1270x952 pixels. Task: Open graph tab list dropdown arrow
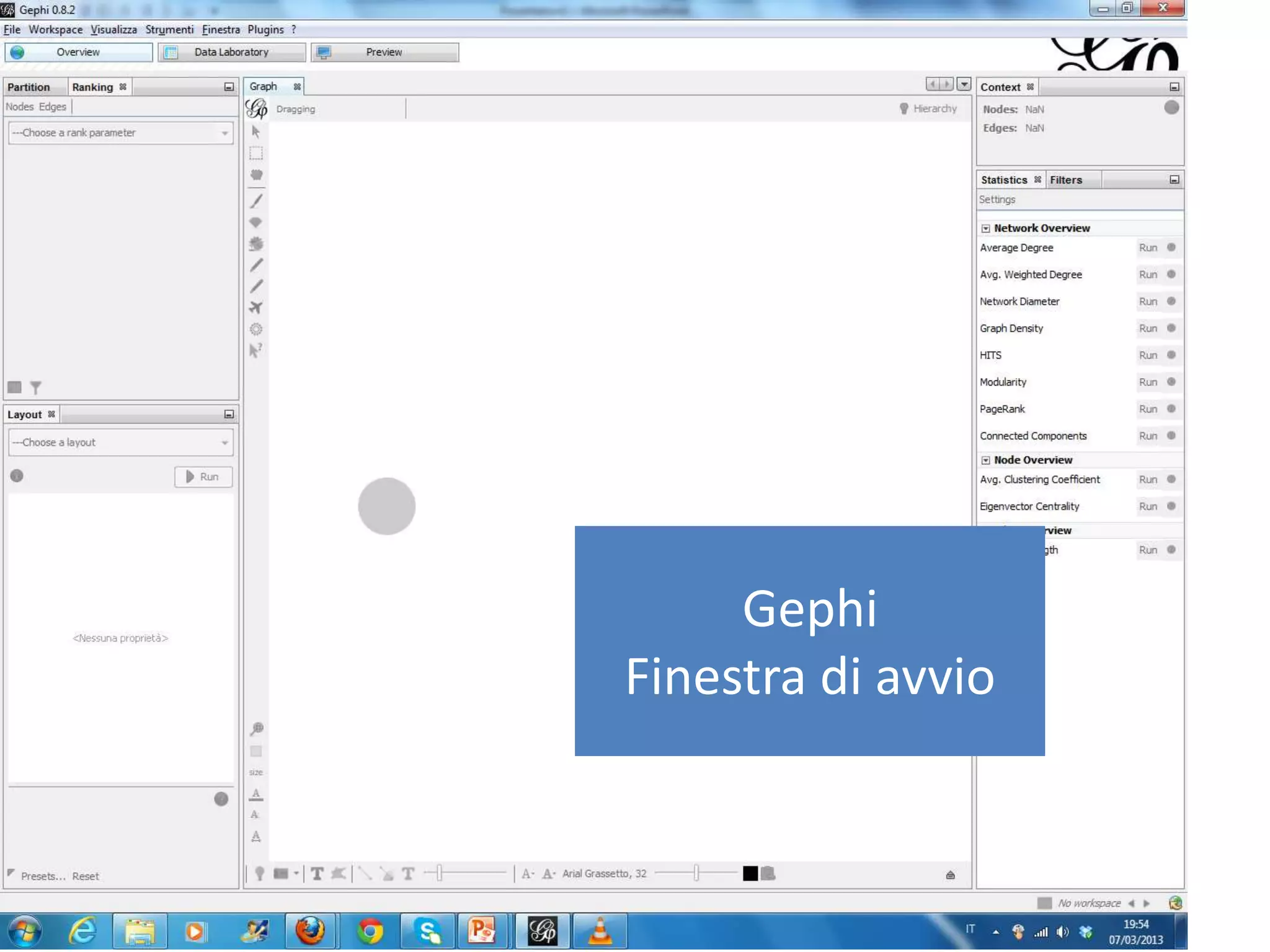coord(964,84)
